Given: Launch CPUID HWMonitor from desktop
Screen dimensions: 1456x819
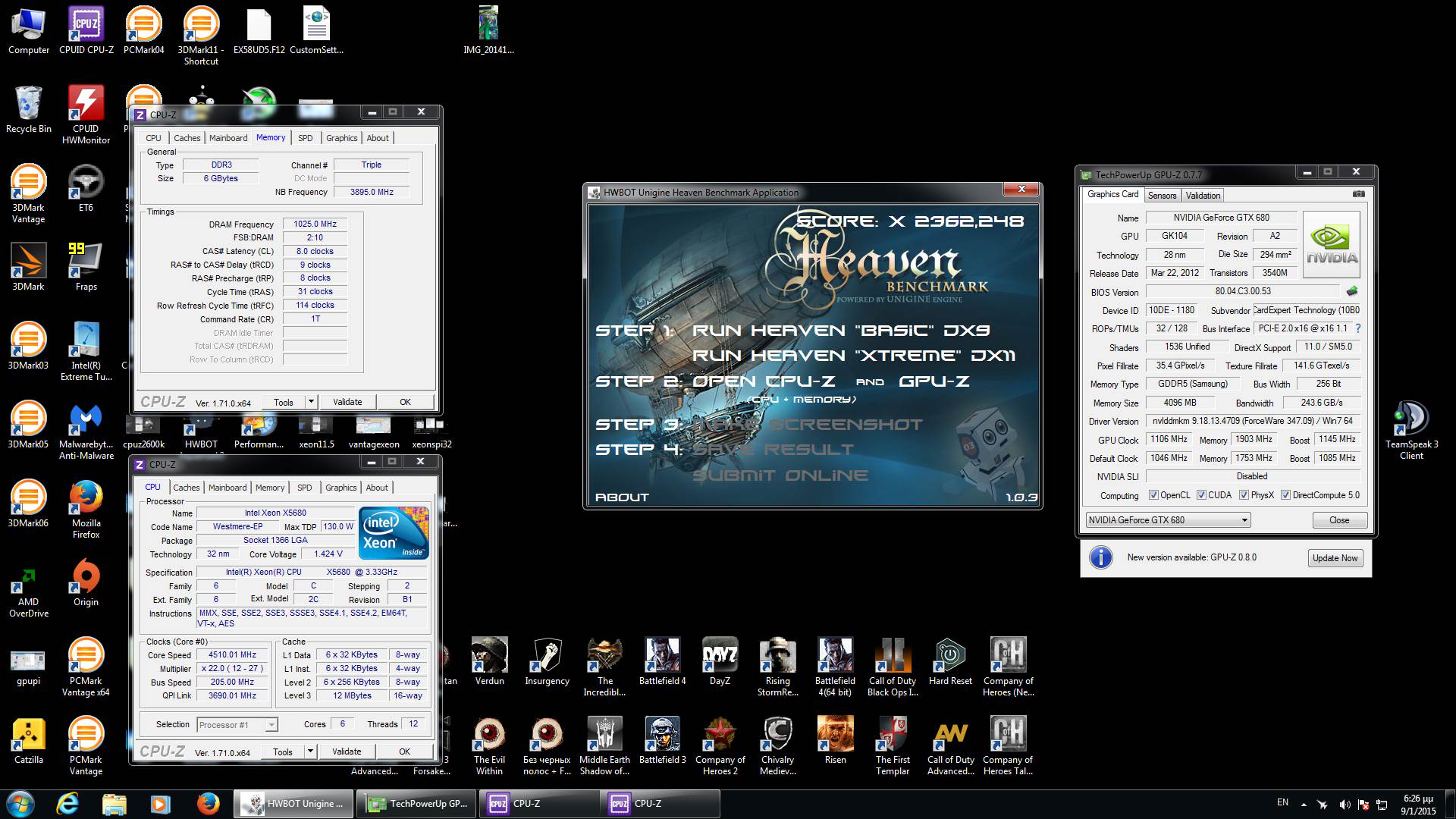Looking at the screenshot, I should [x=86, y=115].
